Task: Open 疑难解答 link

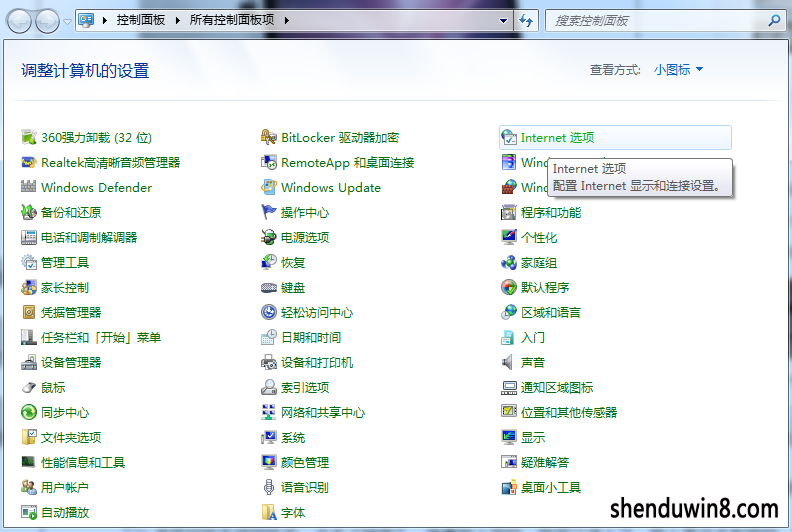Action: [x=545, y=462]
